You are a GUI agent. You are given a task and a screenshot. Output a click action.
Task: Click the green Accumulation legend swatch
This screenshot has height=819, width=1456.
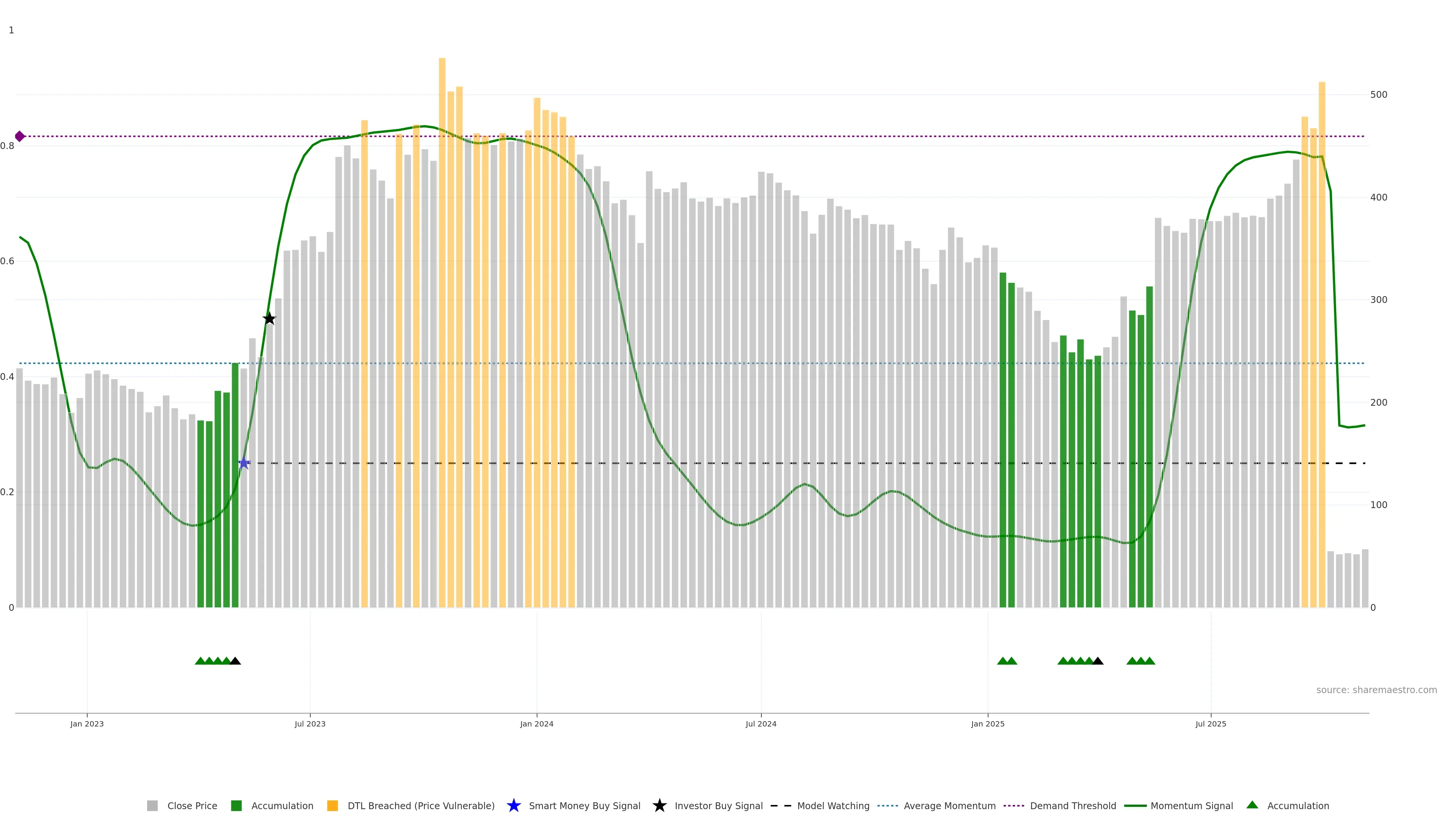pos(236,805)
